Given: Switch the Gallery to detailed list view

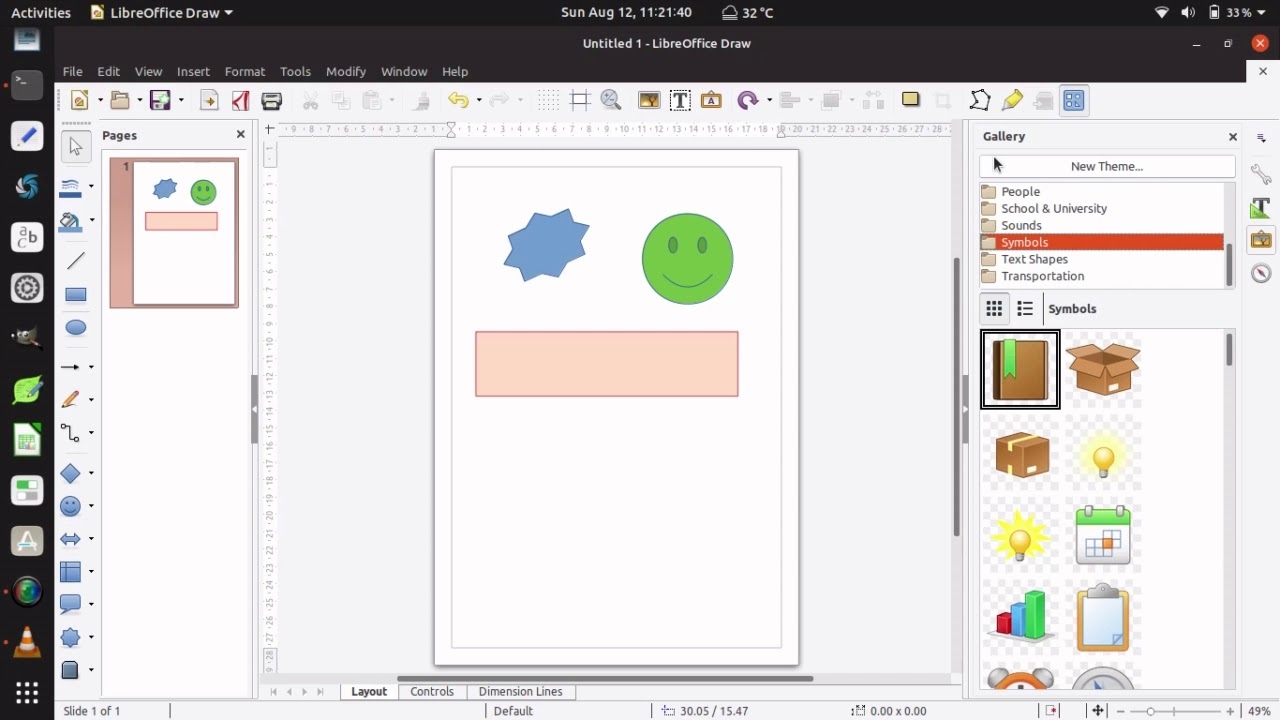Looking at the screenshot, I should tap(1025, 308).
